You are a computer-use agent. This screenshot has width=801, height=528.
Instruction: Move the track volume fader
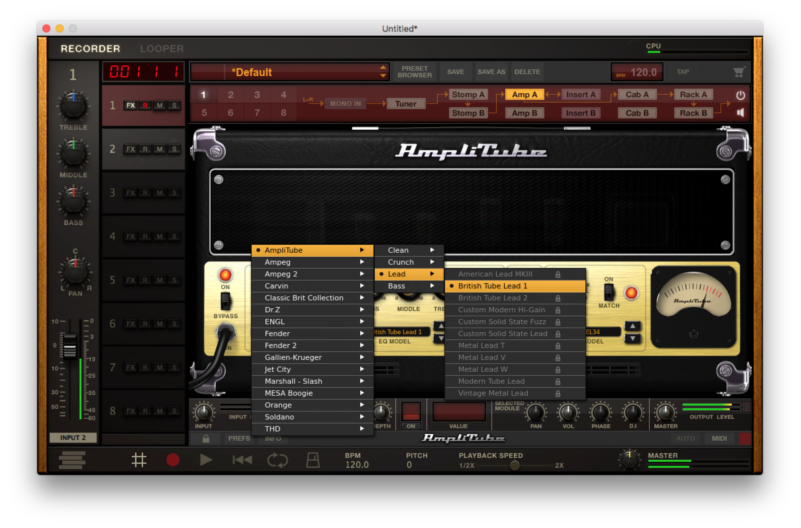pyautogui.click(x=69, y=345)
